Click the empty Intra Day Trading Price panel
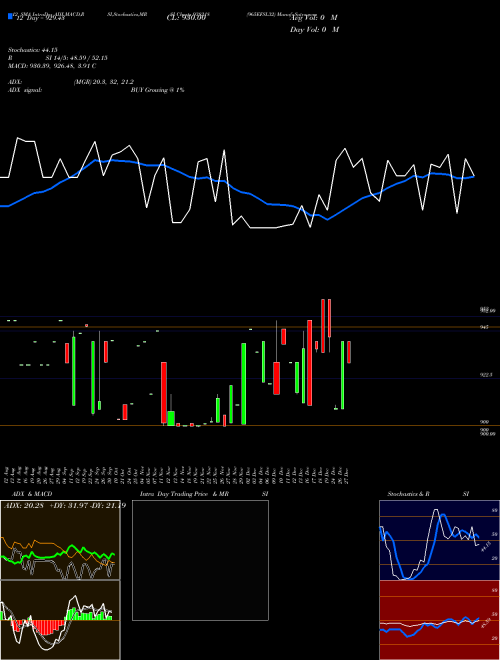Viewport: 500px width, 660px height. 200,560
